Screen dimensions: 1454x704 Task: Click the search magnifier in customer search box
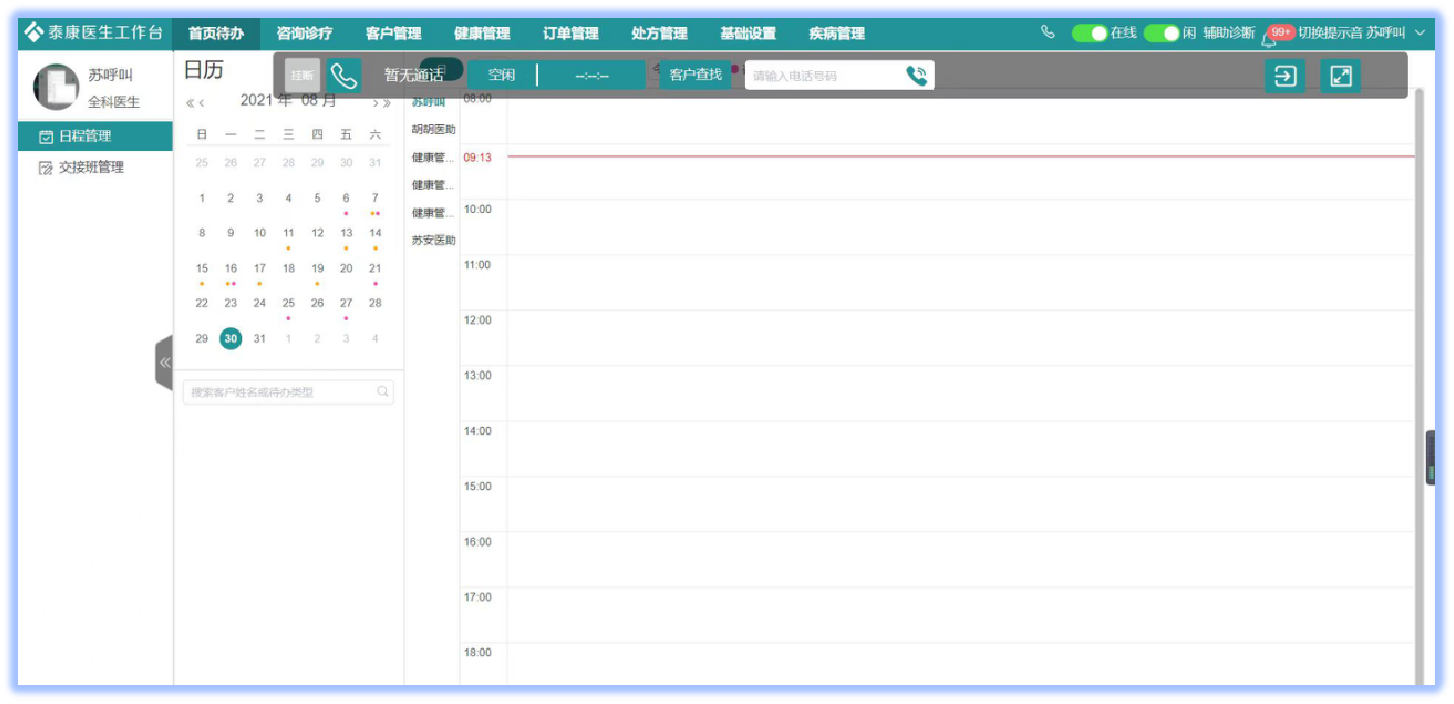pyautogui.click(x=383, y=392)
